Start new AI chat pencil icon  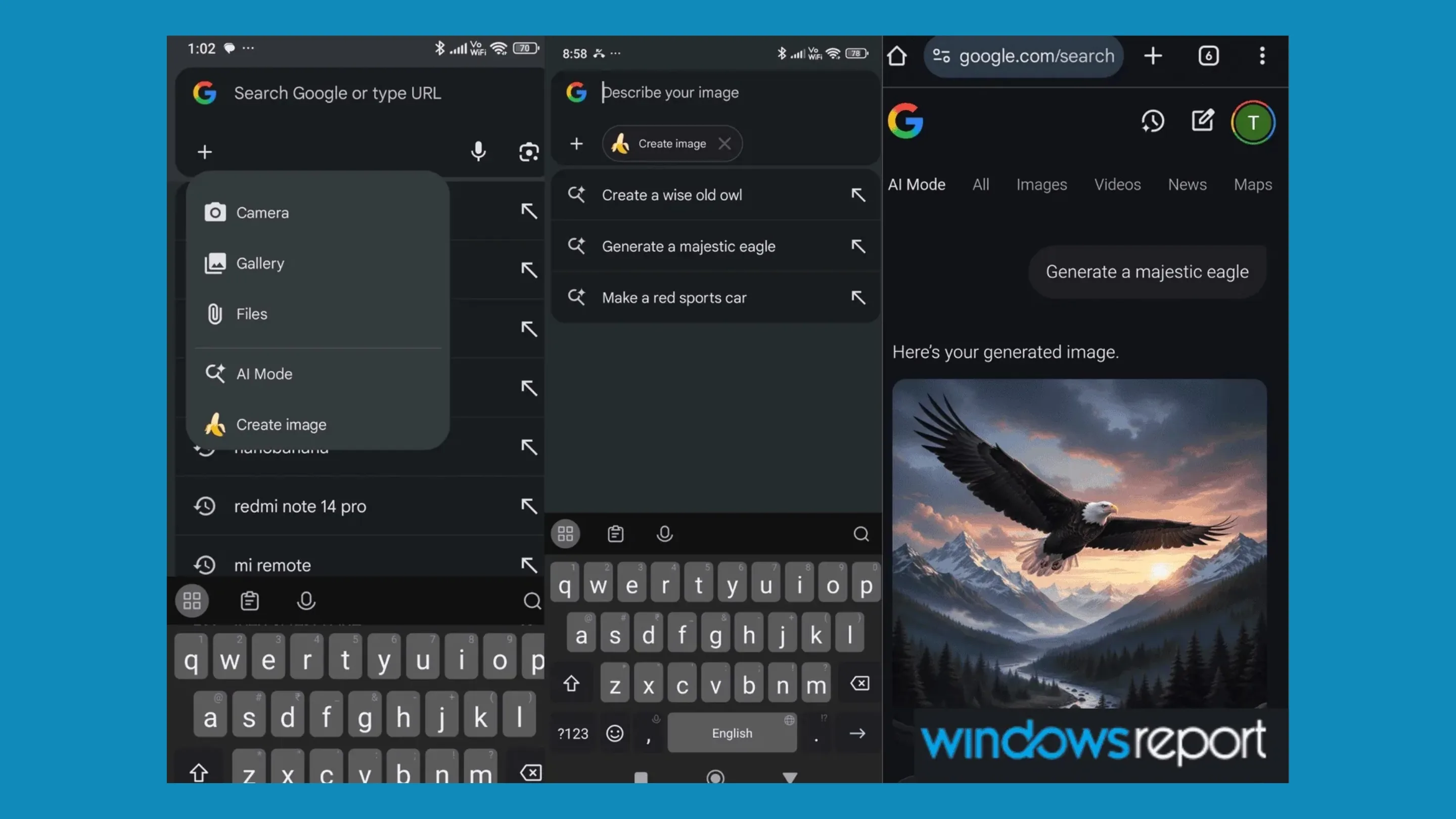point(1202,120)
